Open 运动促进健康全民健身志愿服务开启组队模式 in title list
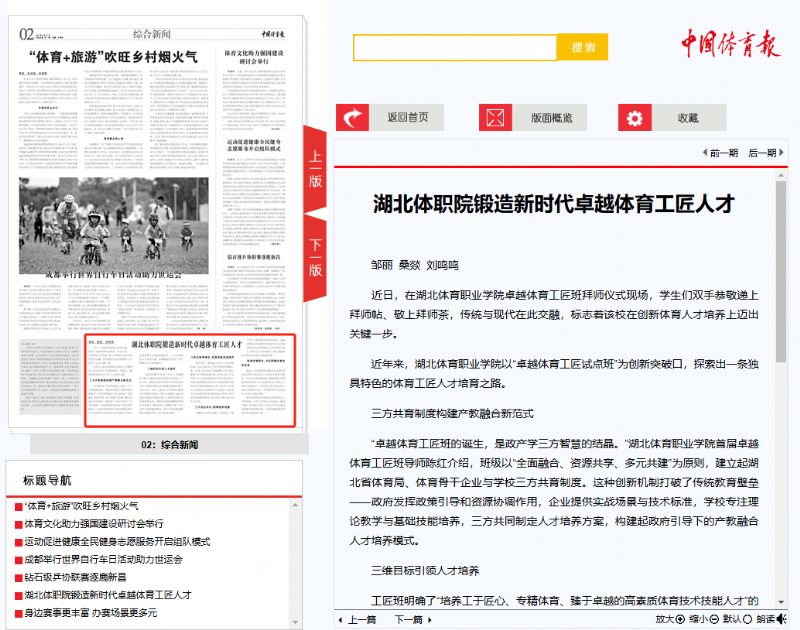Viewport: 800px width, 630px height. 117,542
